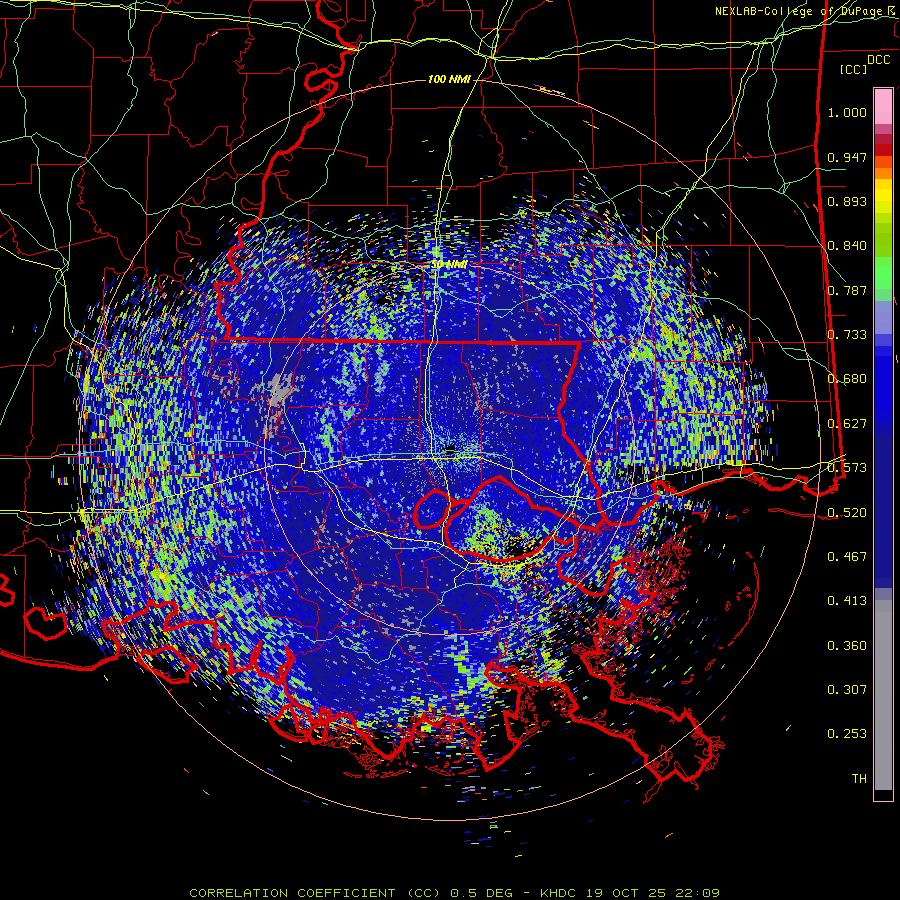The image size is (900, 900).
Task: Pick the bright blue swatch near 0.680
Action: [883, 385]
